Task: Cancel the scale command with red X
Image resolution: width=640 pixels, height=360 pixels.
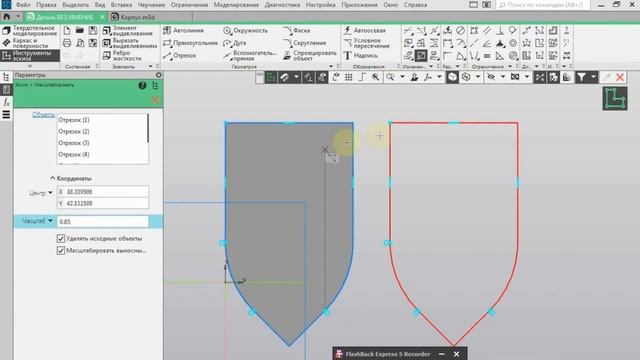Action: coord(155,100)
